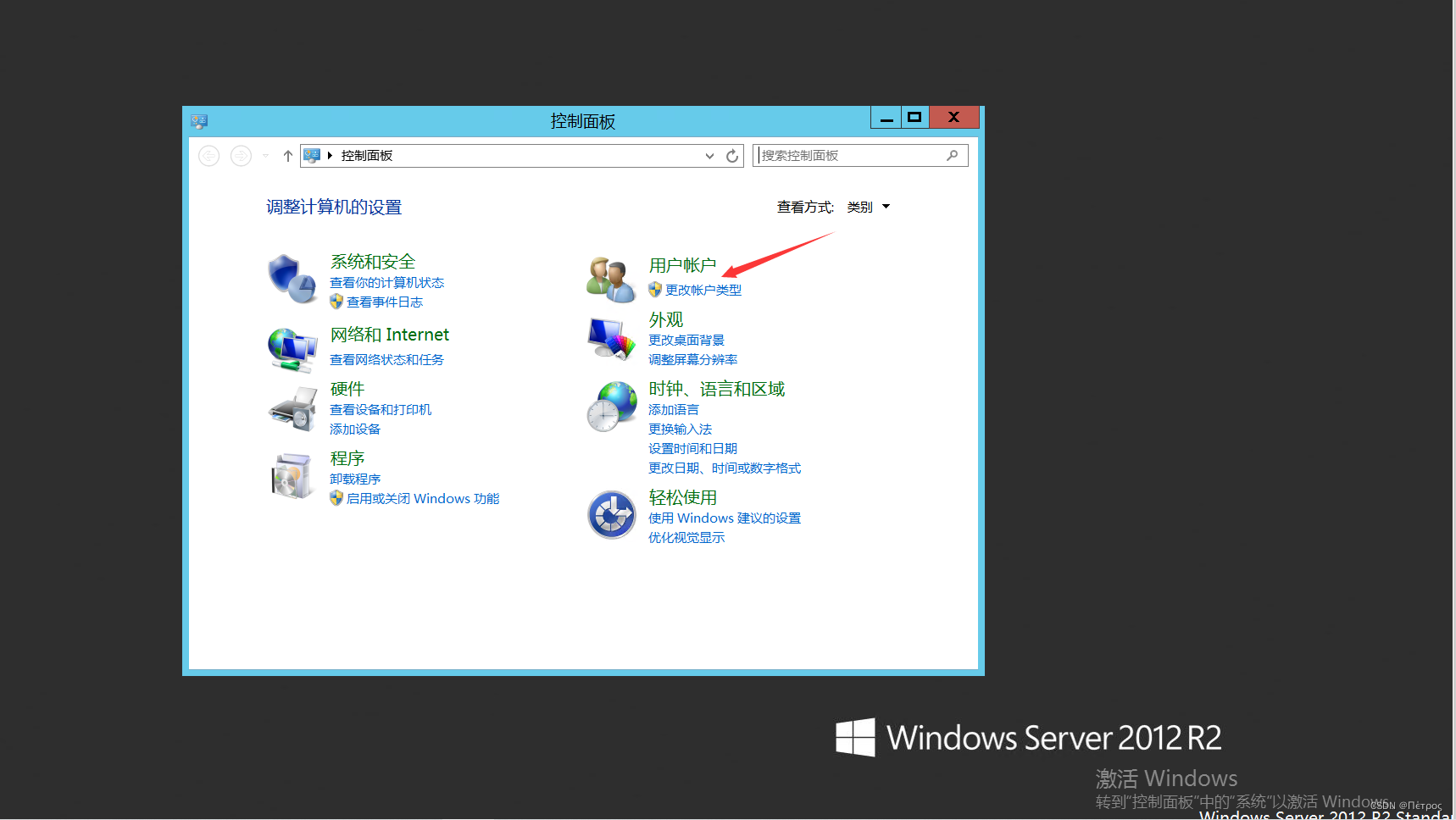Click the Control Panel icon in address bar
The image size is (1456, 820).
(x=314, y=155)
